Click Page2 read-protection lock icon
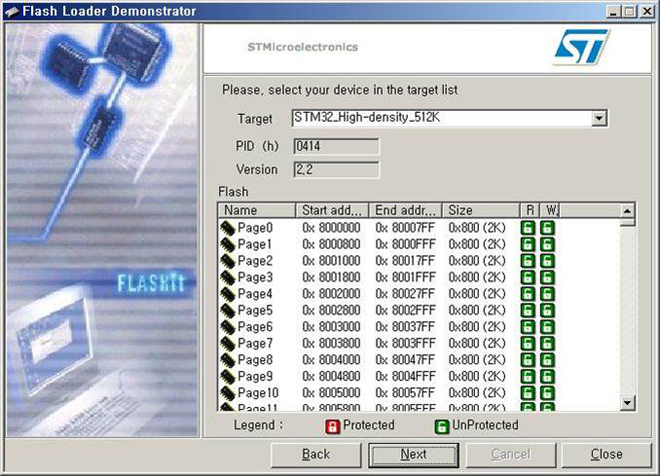Screen dimensions: 660x476 528,261
